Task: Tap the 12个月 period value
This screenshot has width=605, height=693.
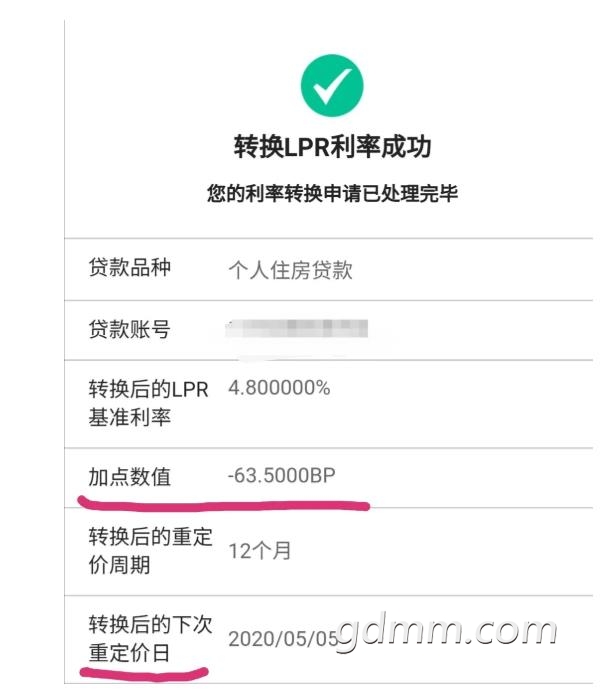Action: [x=259, y=550]
